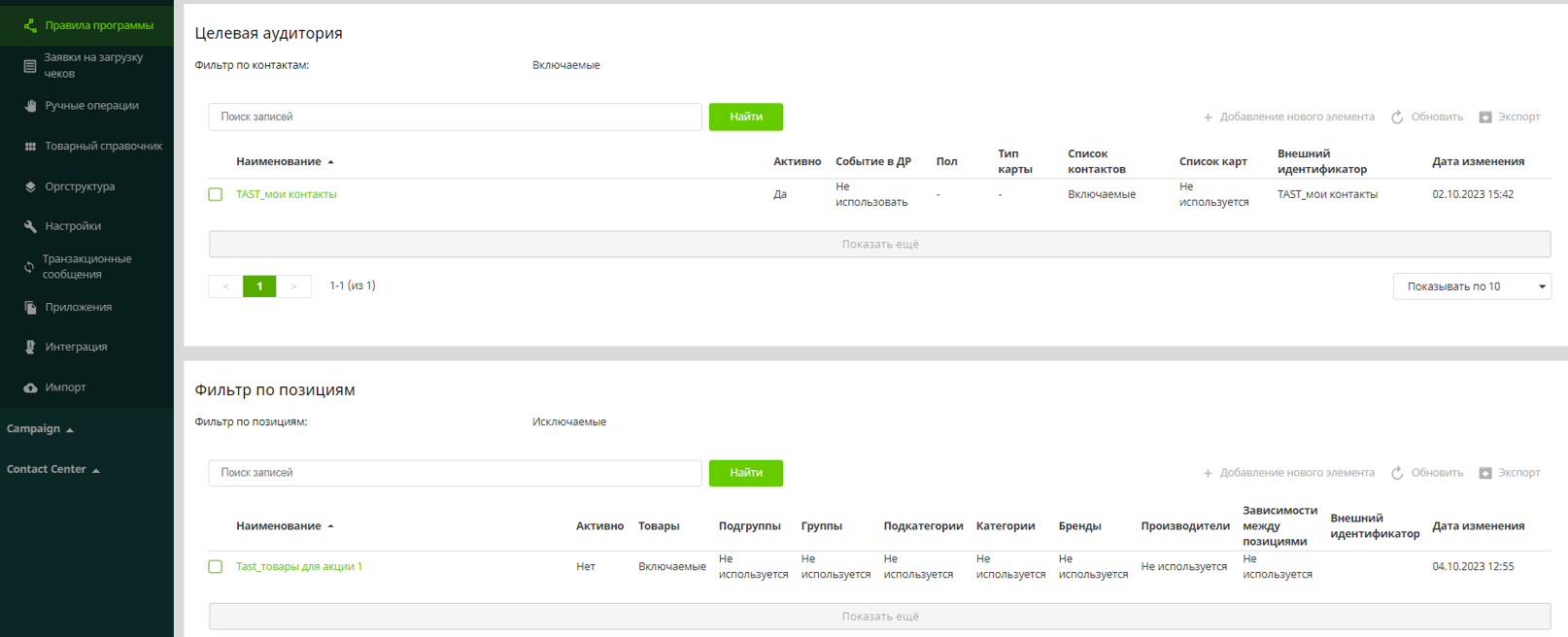This screenshot has width=1568, height=637.
Task: Expand the Campaign sidebar section
Action: [x=40, y=429]
